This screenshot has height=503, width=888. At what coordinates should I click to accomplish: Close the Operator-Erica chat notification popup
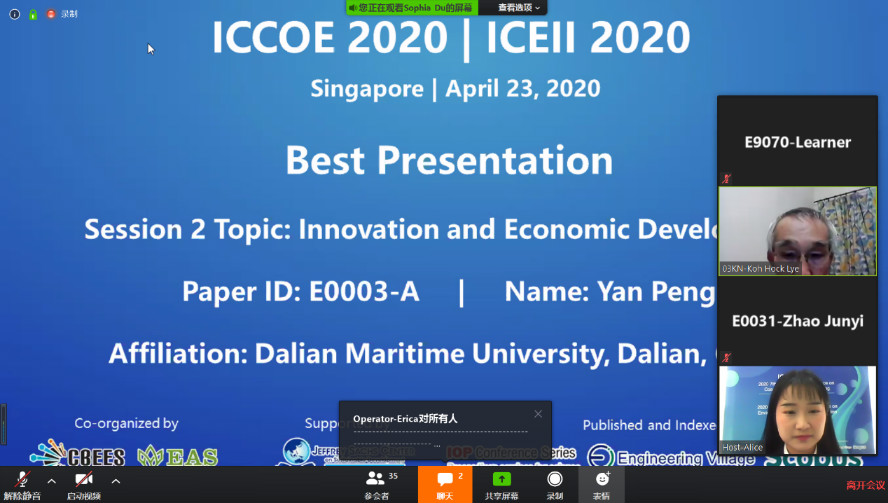[538, 414]
